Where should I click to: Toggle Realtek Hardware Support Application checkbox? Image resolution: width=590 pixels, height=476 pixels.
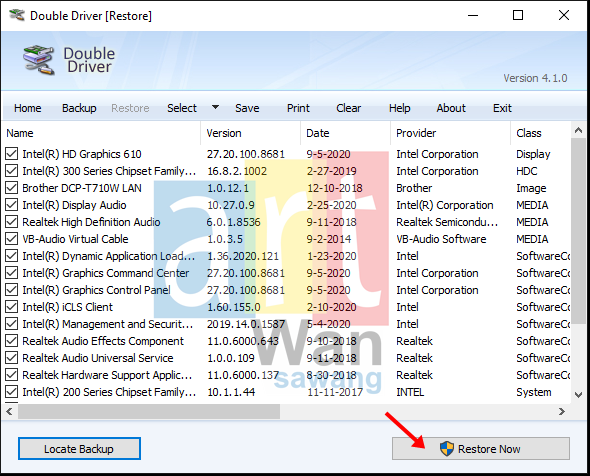point(12,375)
